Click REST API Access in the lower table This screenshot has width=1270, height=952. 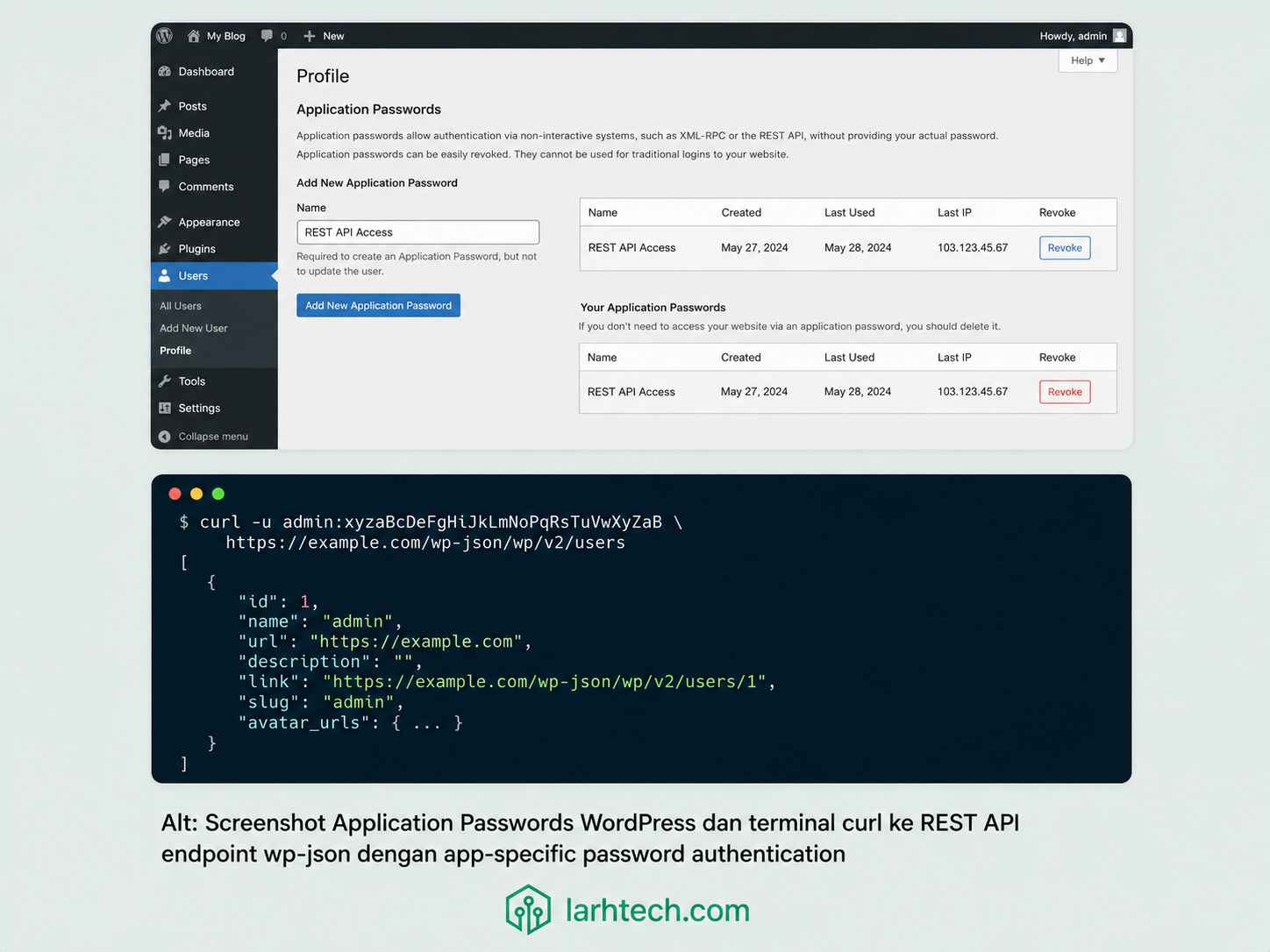pyautogui.click(x=631, y=392)
